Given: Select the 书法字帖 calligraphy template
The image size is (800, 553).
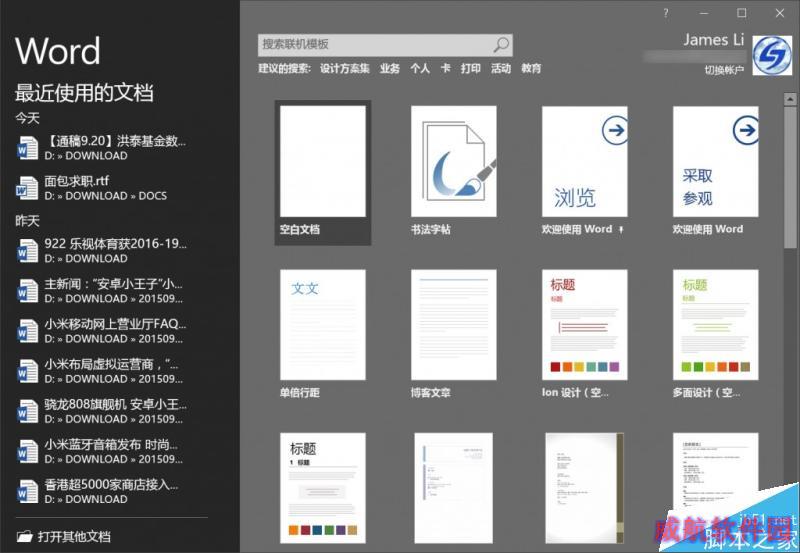Looking at the screenshot, I should coord(454,172).
